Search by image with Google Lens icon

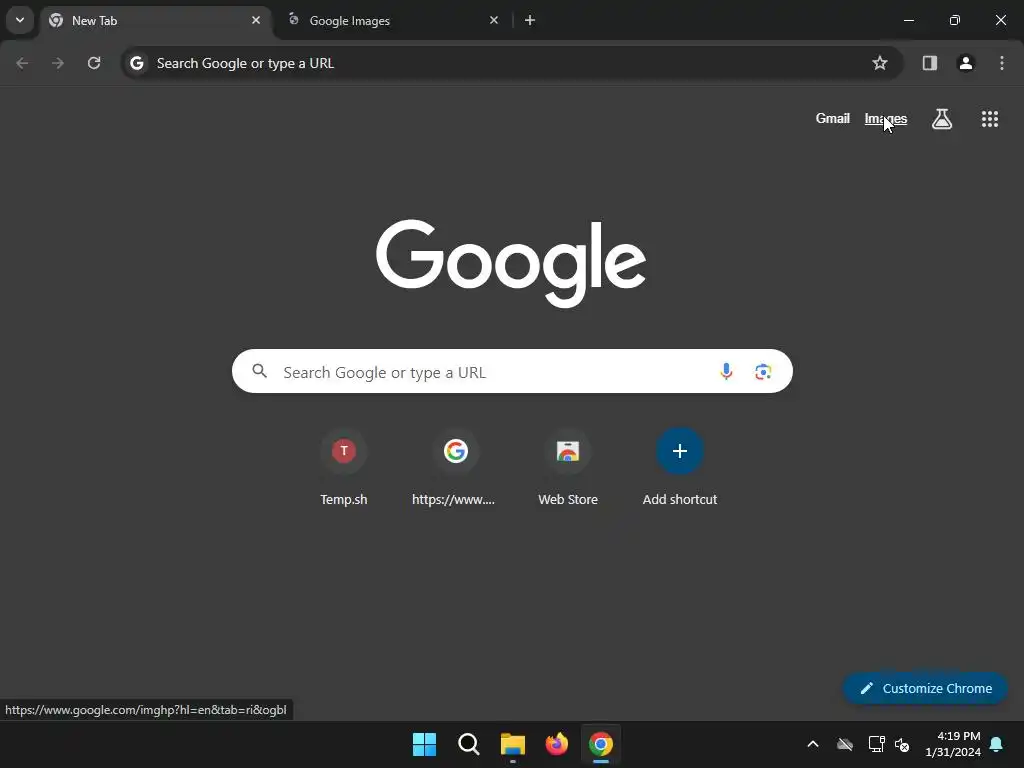[763, 372]
